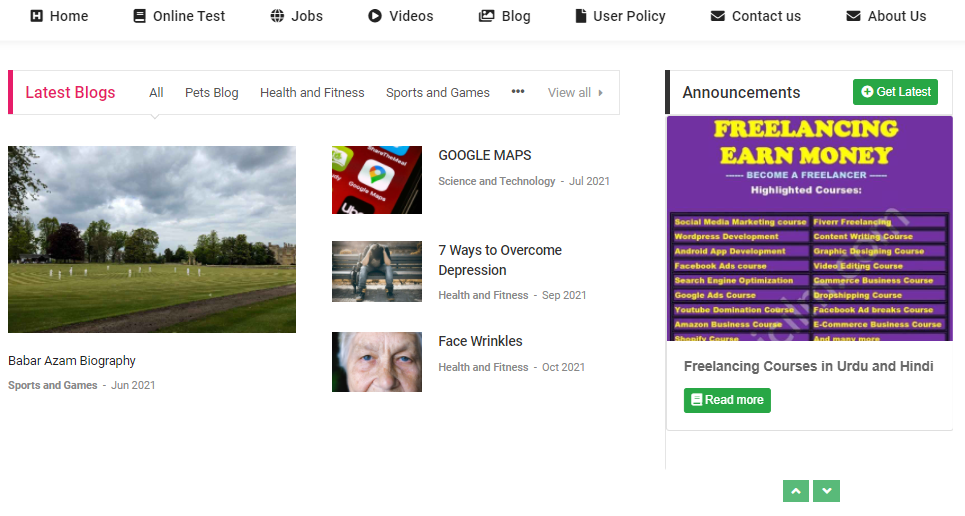This screenshot has width=965, height=516.
Task: Switch to Health and Fitness tab
Action: tap(312, 93)
